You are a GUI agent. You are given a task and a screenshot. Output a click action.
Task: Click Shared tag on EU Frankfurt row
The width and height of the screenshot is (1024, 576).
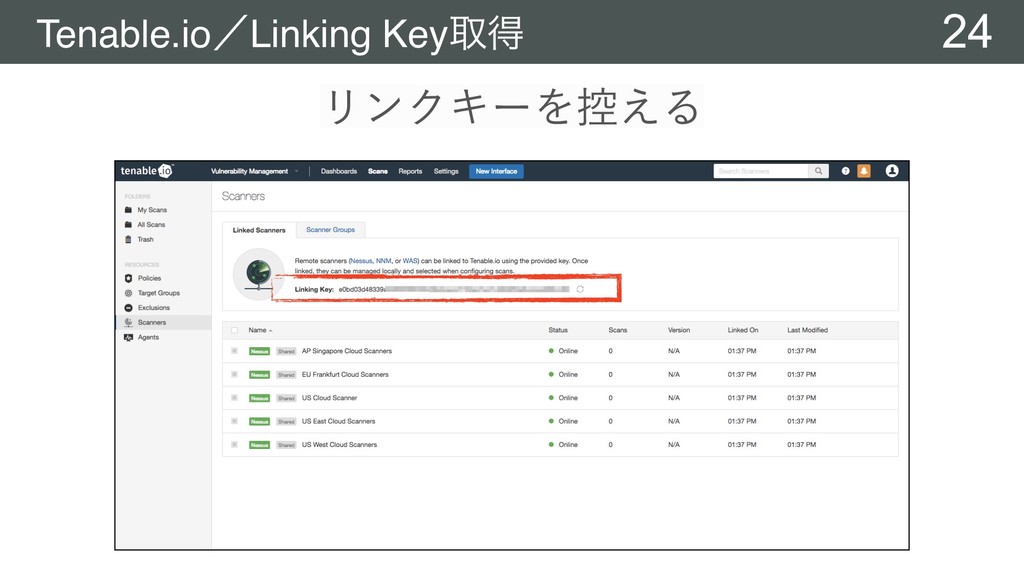pos(286,375)
